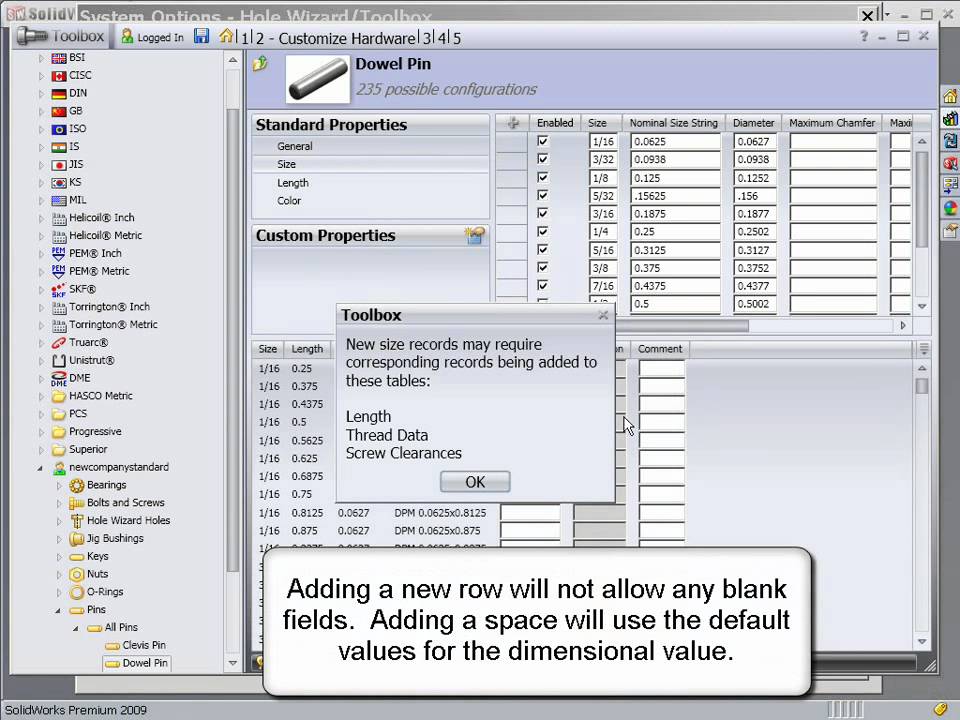
Task: Toggle Enabled checkbox for size 1/8
Action: pos(542,178)
